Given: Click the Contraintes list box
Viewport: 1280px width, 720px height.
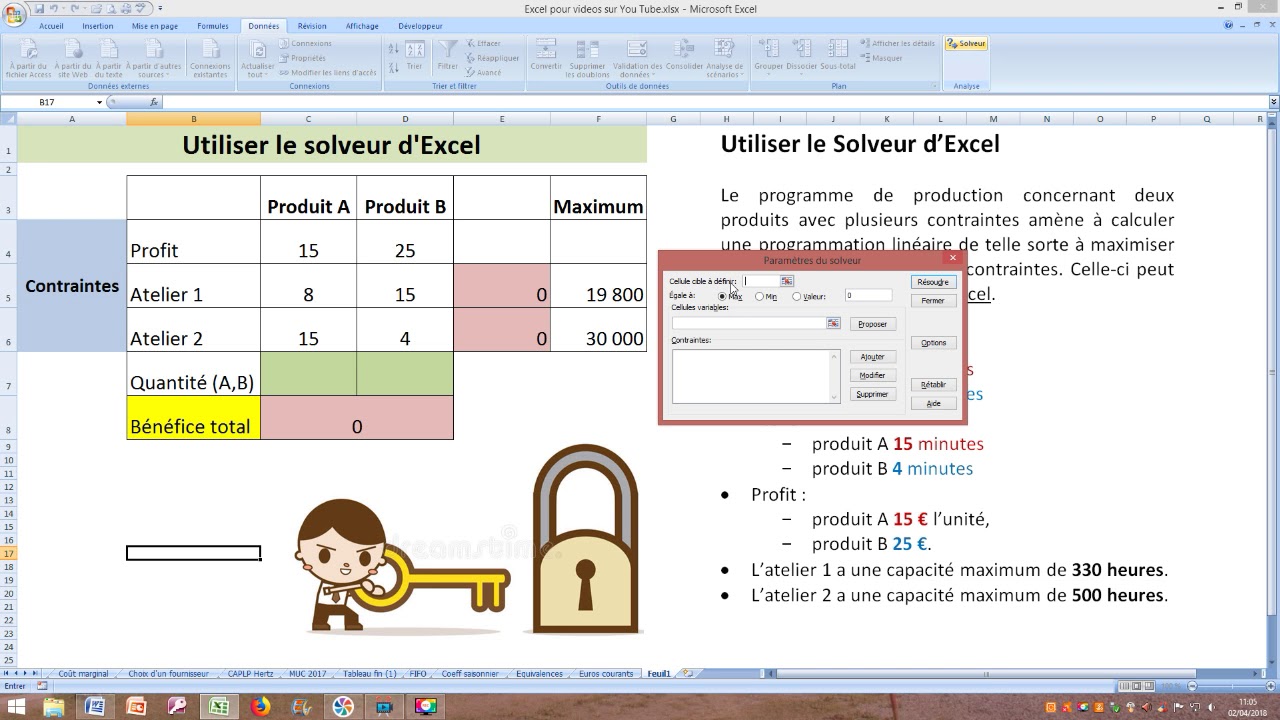Looking at the screenshot, I should coord(756,376).
